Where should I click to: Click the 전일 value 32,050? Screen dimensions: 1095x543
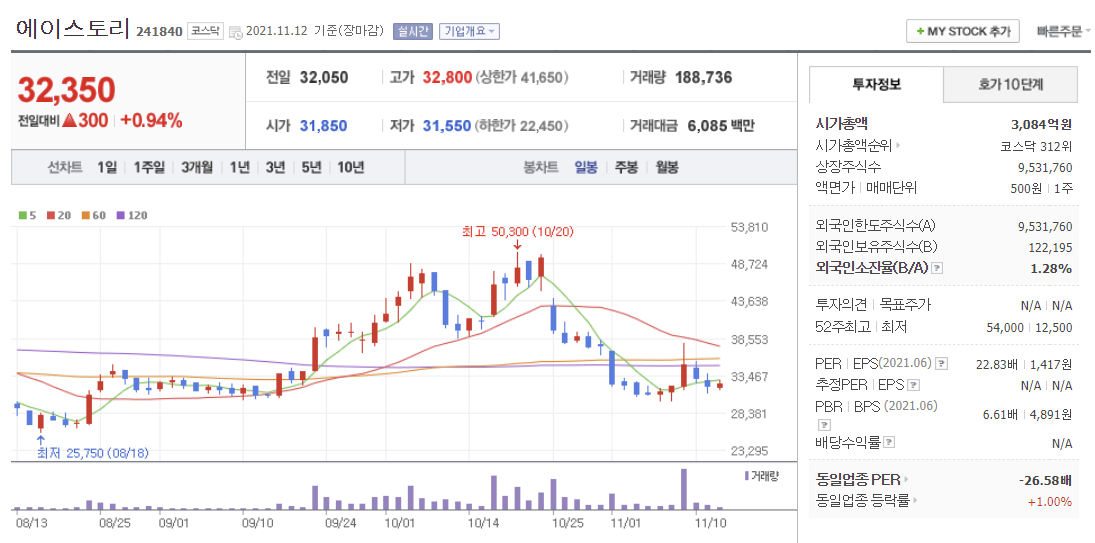[x=324, y=77]
